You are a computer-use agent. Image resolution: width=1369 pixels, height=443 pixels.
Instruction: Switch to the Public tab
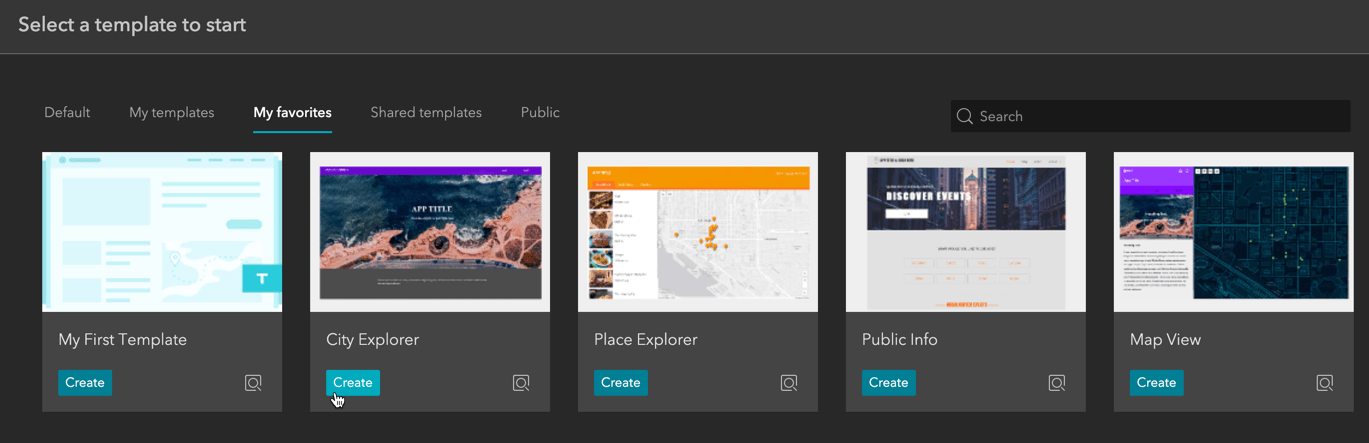[x=540, y=113]
